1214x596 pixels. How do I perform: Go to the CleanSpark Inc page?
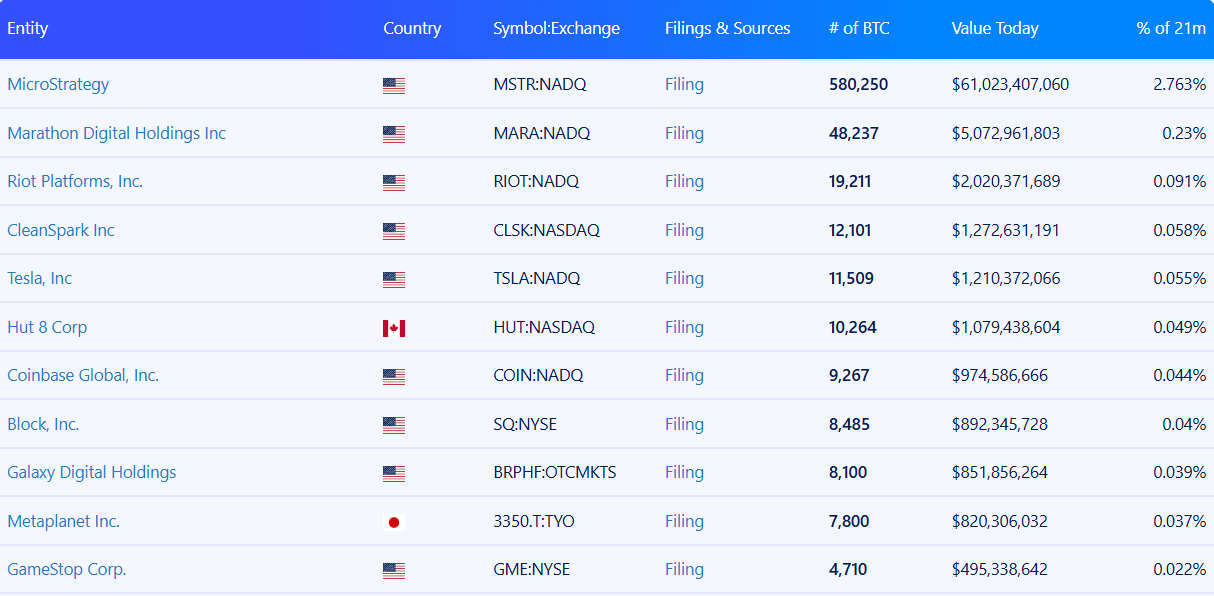(x=61, y=230)
